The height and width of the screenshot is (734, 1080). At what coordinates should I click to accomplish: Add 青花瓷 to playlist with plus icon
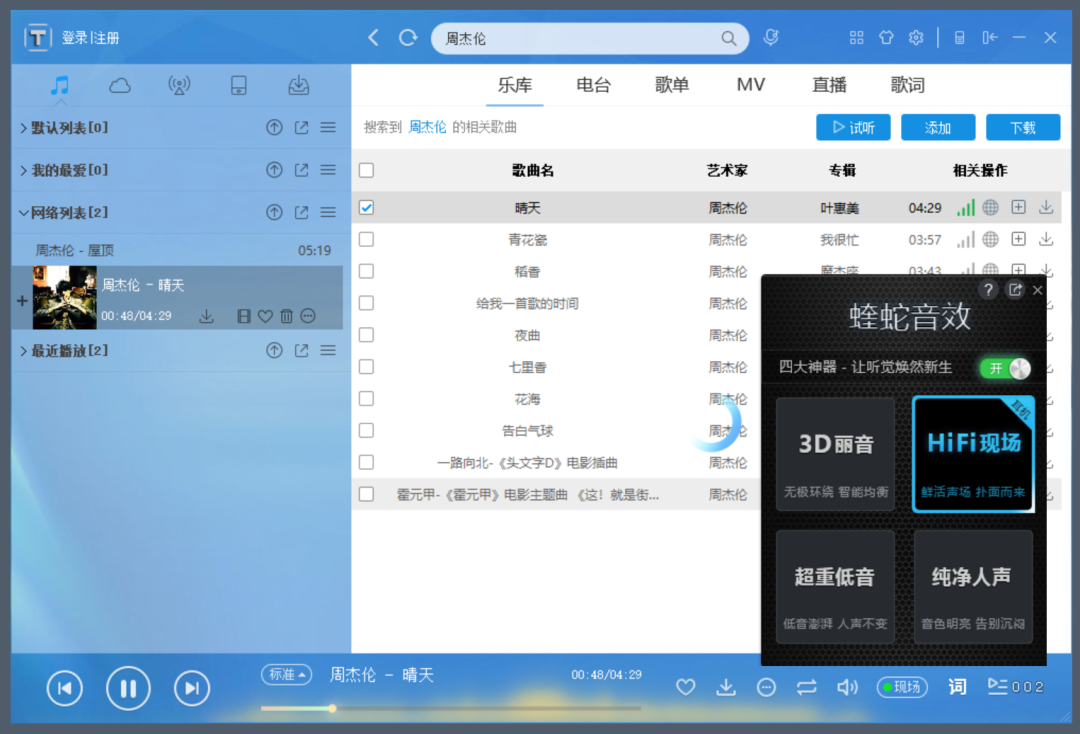[1018, 239]
